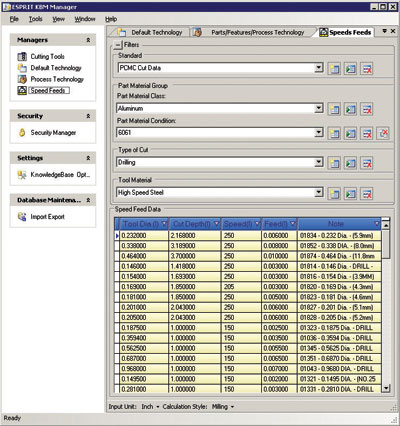Screen dimensions: 400x426
Task: Open Tool Material dropdown showing High Speed Steel
Action: click(x=319, y=192)
